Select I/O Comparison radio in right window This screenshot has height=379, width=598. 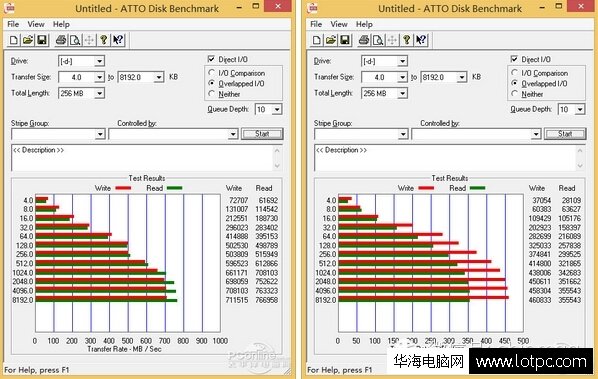click(x=514, y=72)
